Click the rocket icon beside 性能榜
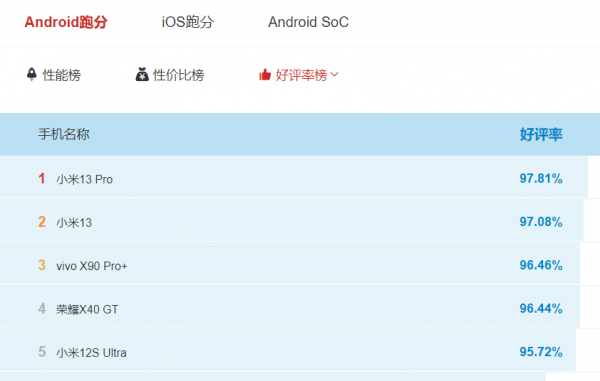Screen dimensions: 600x381 coord(32,74)
